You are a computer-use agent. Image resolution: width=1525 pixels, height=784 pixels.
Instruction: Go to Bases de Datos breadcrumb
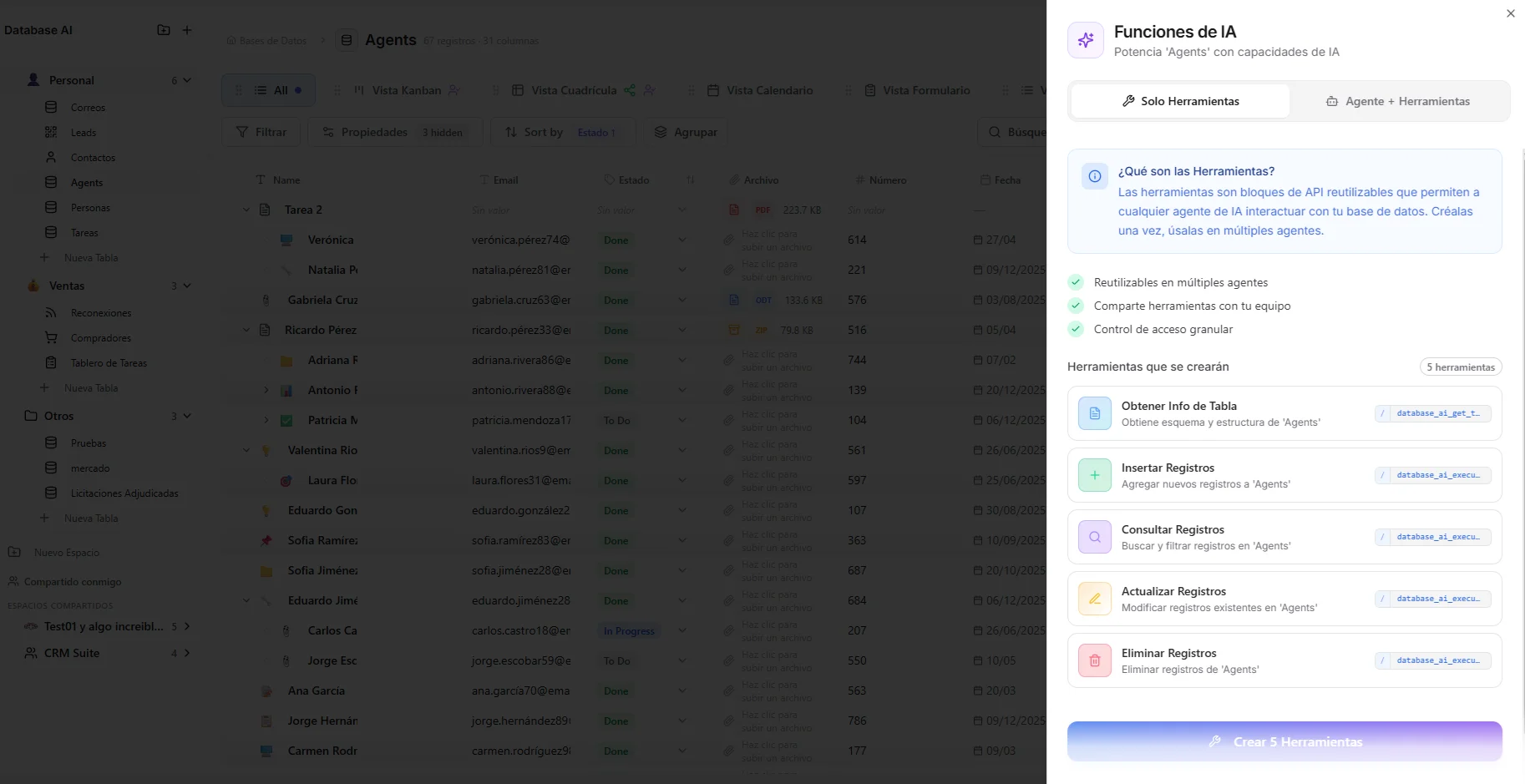[266, 41]
